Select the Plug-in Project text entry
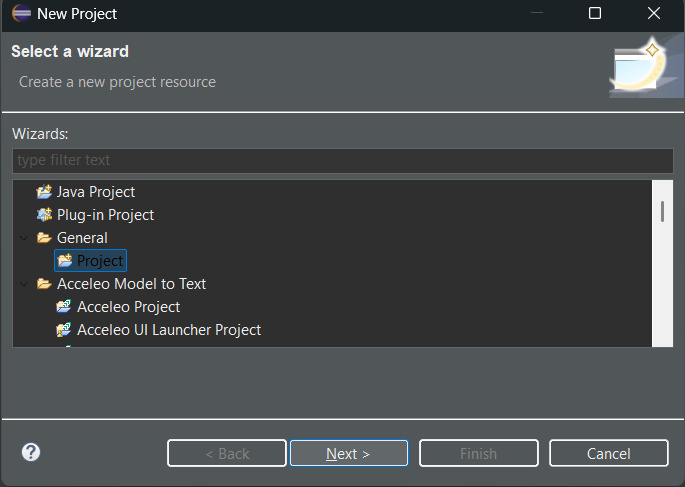Viewport: 685px width, 487px height. [105, 215]
